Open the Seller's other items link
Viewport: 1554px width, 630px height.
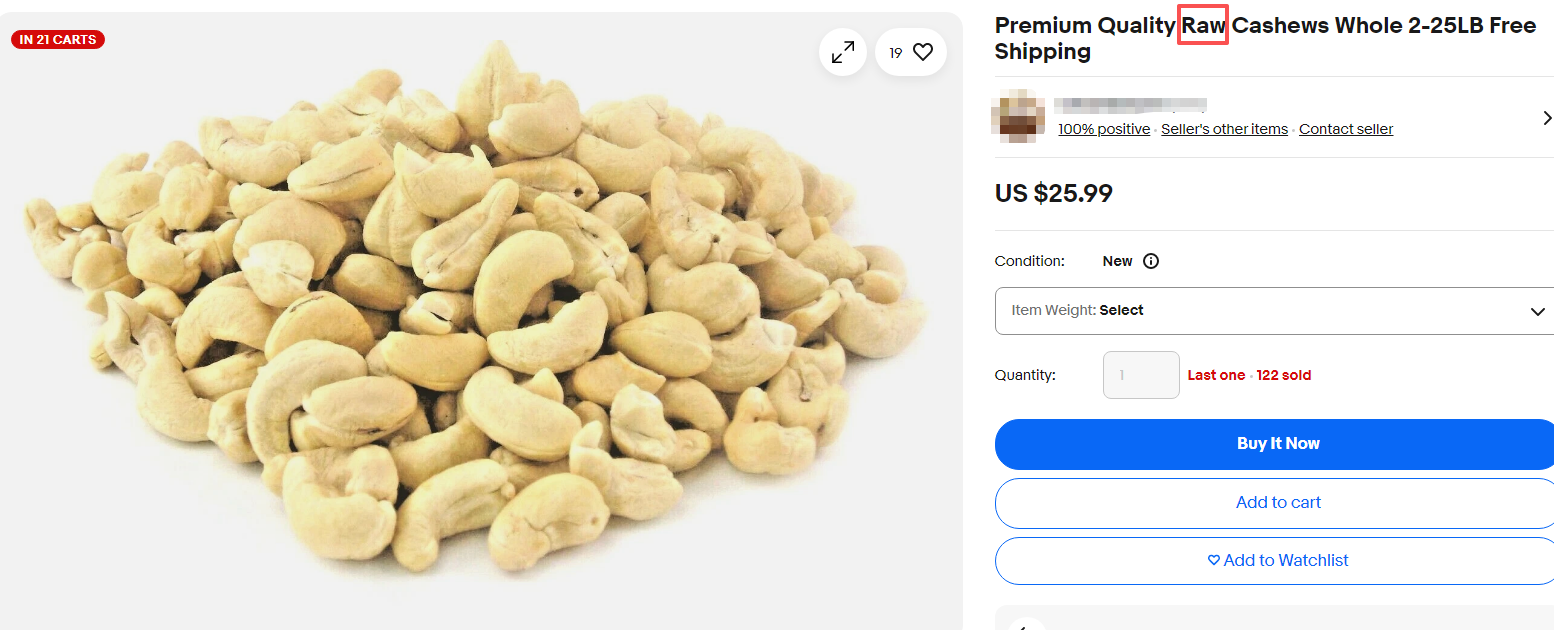pyautogui.click(x=1224, y=129)
